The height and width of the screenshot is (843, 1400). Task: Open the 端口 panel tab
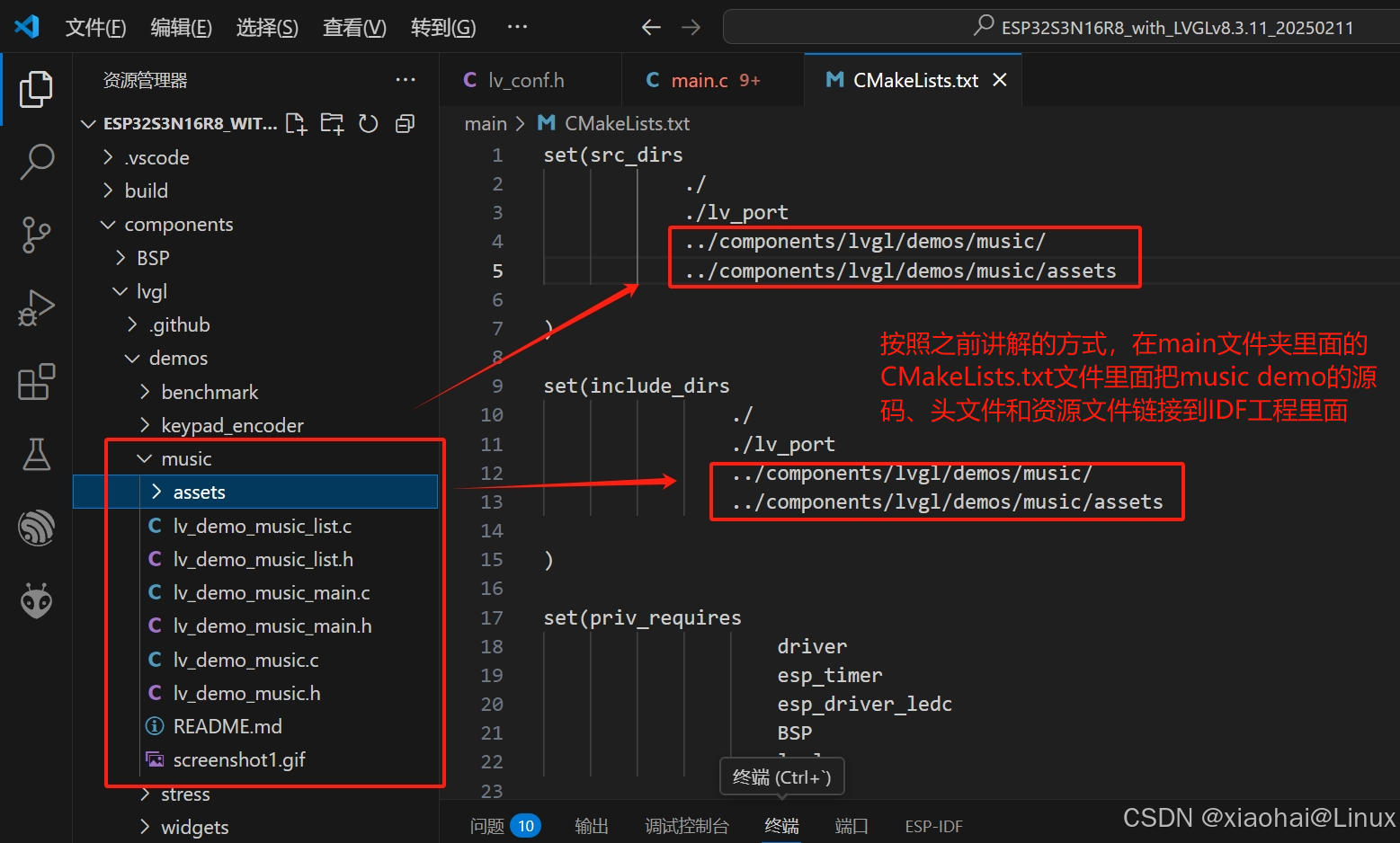coord(852,826)
